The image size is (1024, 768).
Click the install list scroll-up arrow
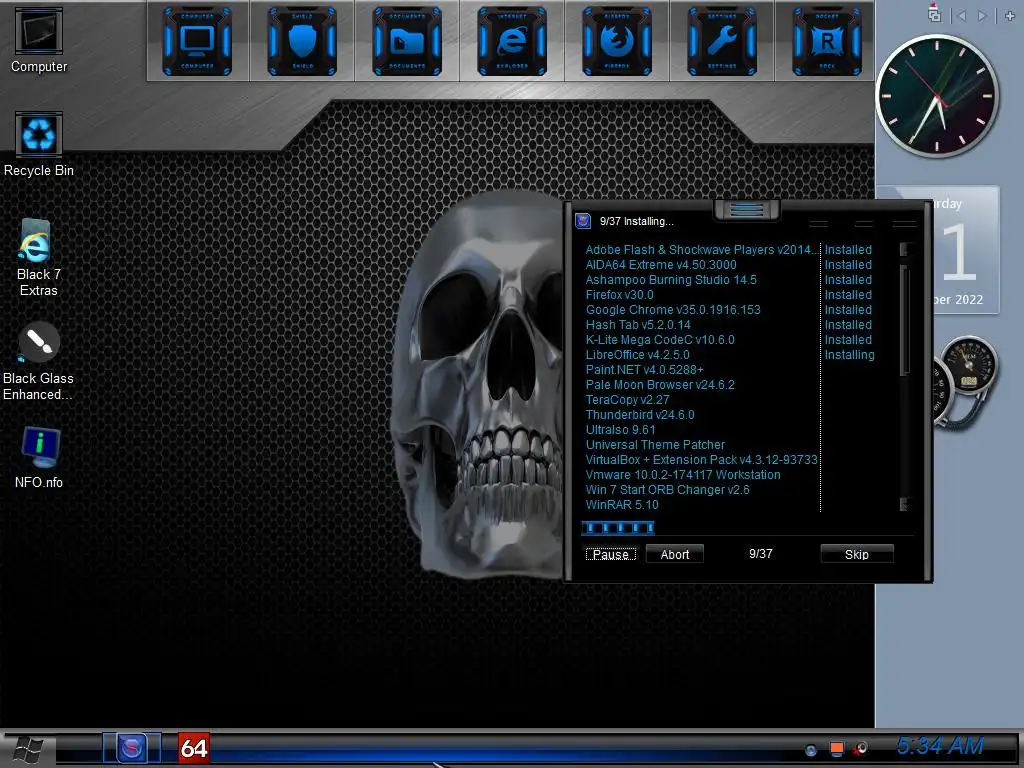click(904, 249)
